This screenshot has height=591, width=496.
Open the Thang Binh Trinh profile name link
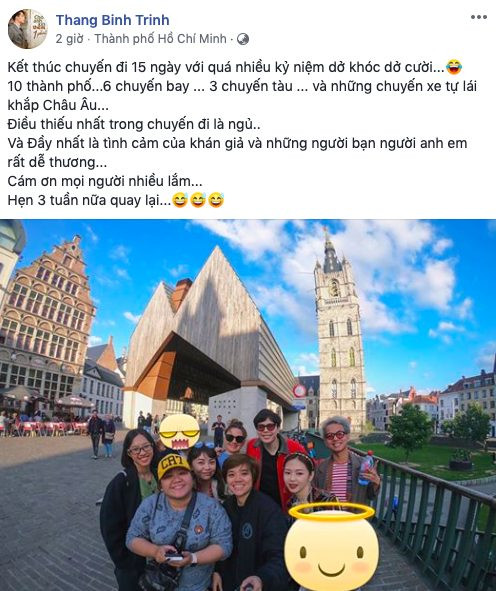(x=113, y=20)
